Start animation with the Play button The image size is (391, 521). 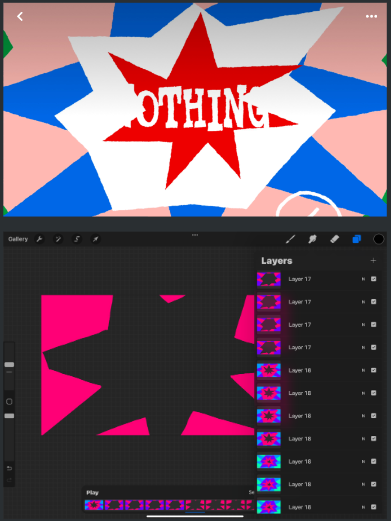pos(92,492)
